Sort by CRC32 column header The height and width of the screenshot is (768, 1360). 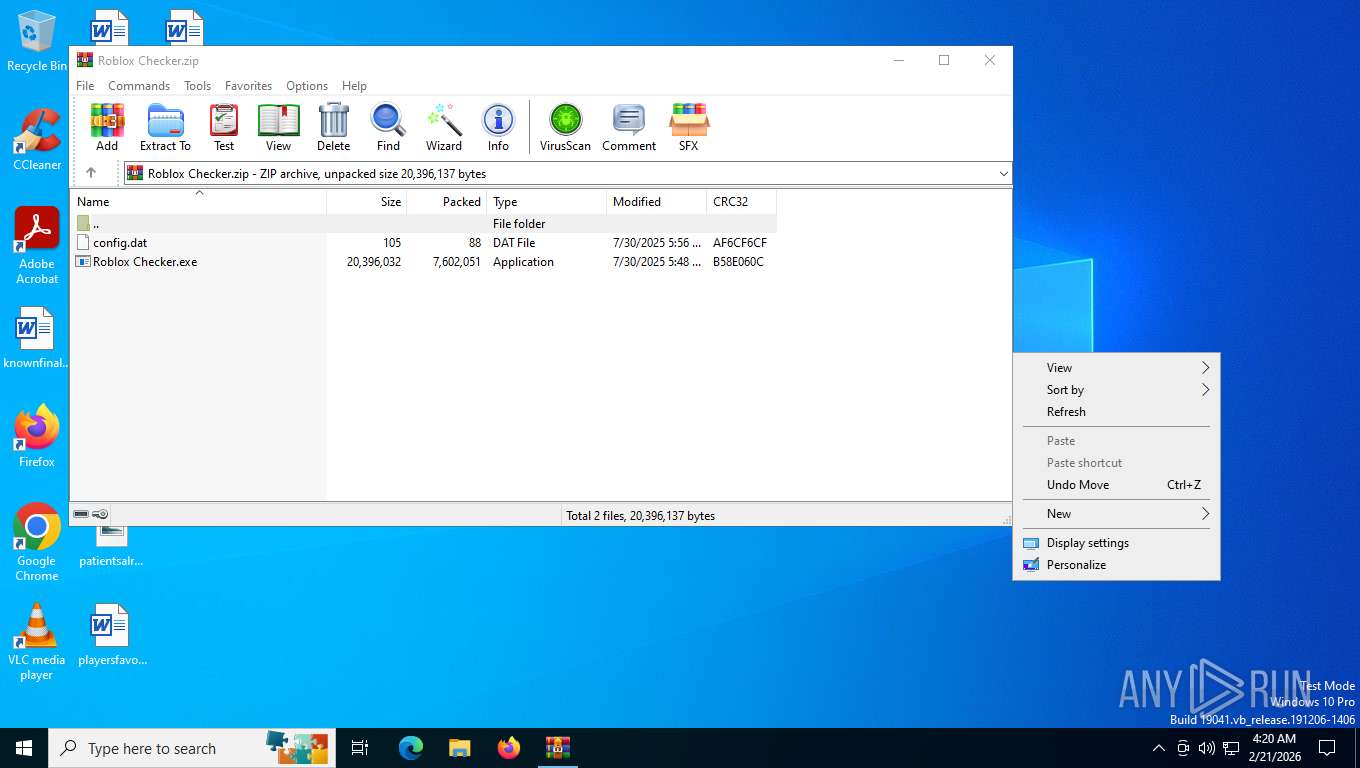coord(741,202)
